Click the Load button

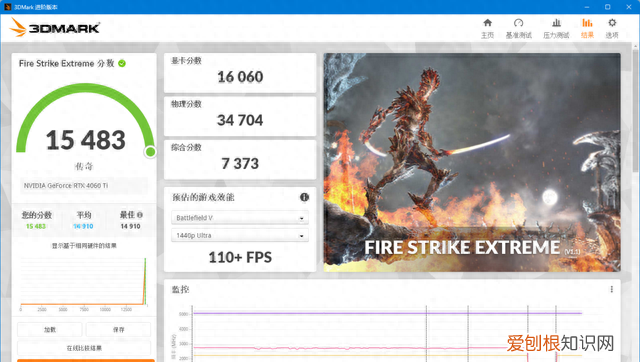[x=49, y=329]
